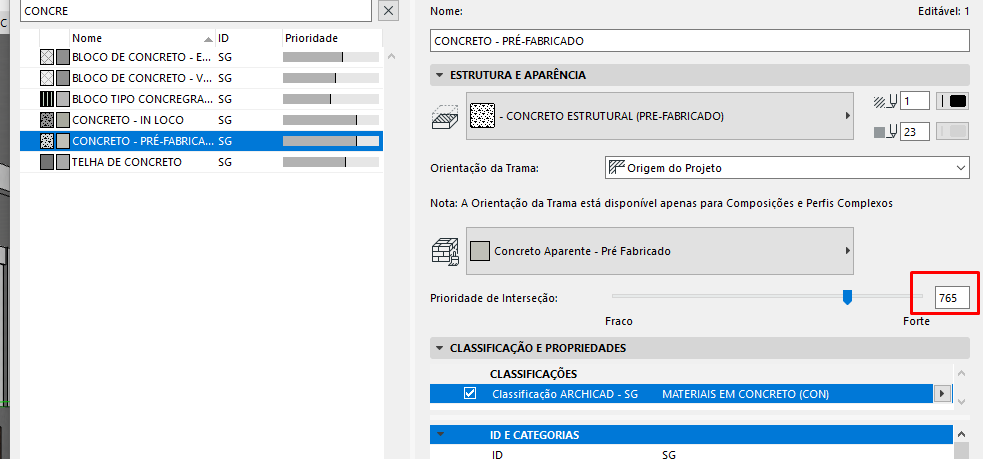Open the Concreto Aparente surface picker
Image resolution: width=983 pixels, height=459 pixels.
659,250
